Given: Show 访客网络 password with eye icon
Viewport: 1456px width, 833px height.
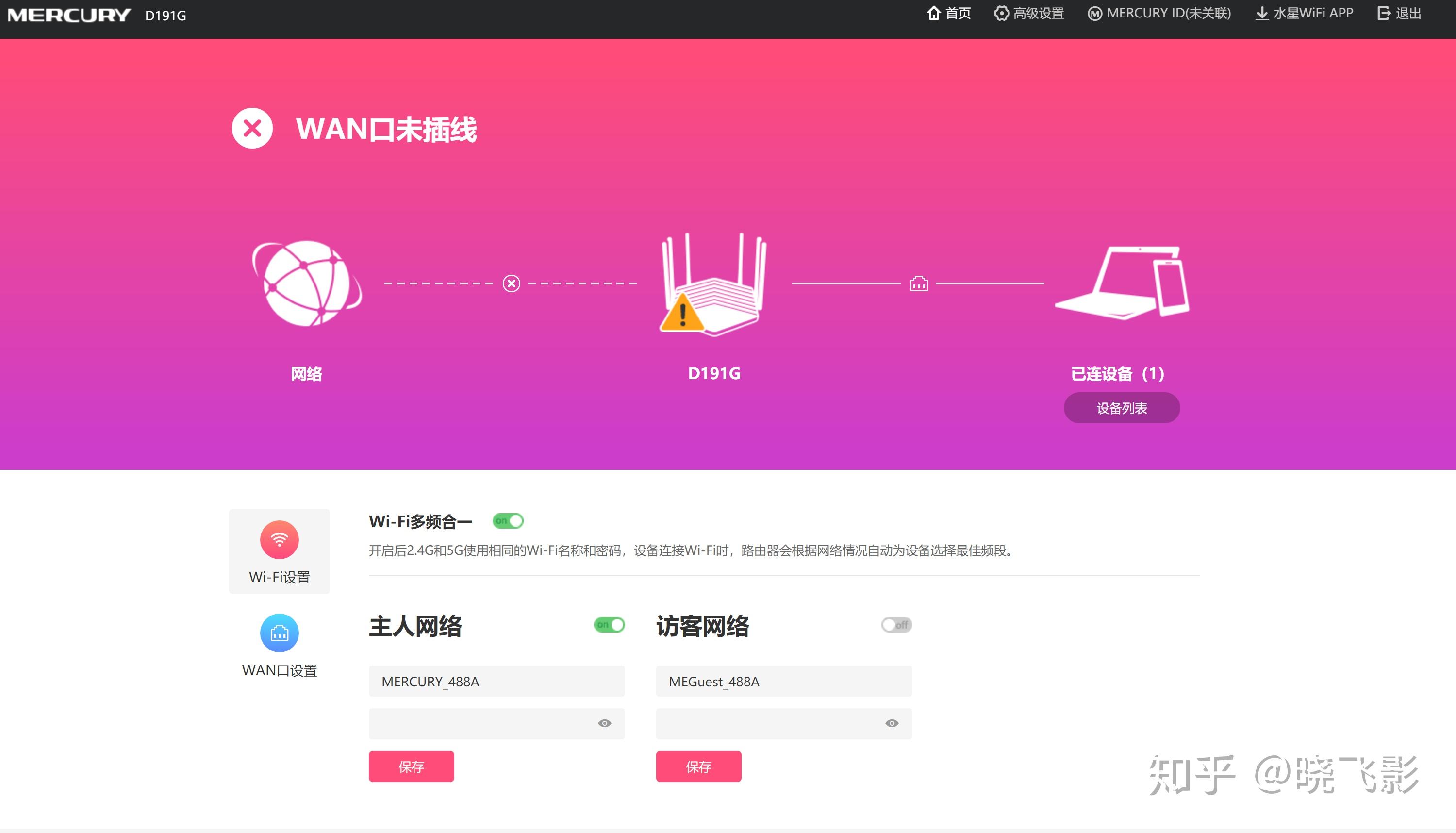Looking at the screenshot, I should click(x=892, y=724).
